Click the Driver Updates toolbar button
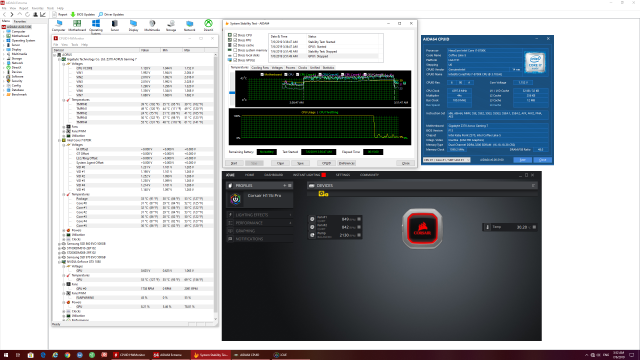Image resolution: width=640 pixels, height=360 pixels. [x=111, y=14]
